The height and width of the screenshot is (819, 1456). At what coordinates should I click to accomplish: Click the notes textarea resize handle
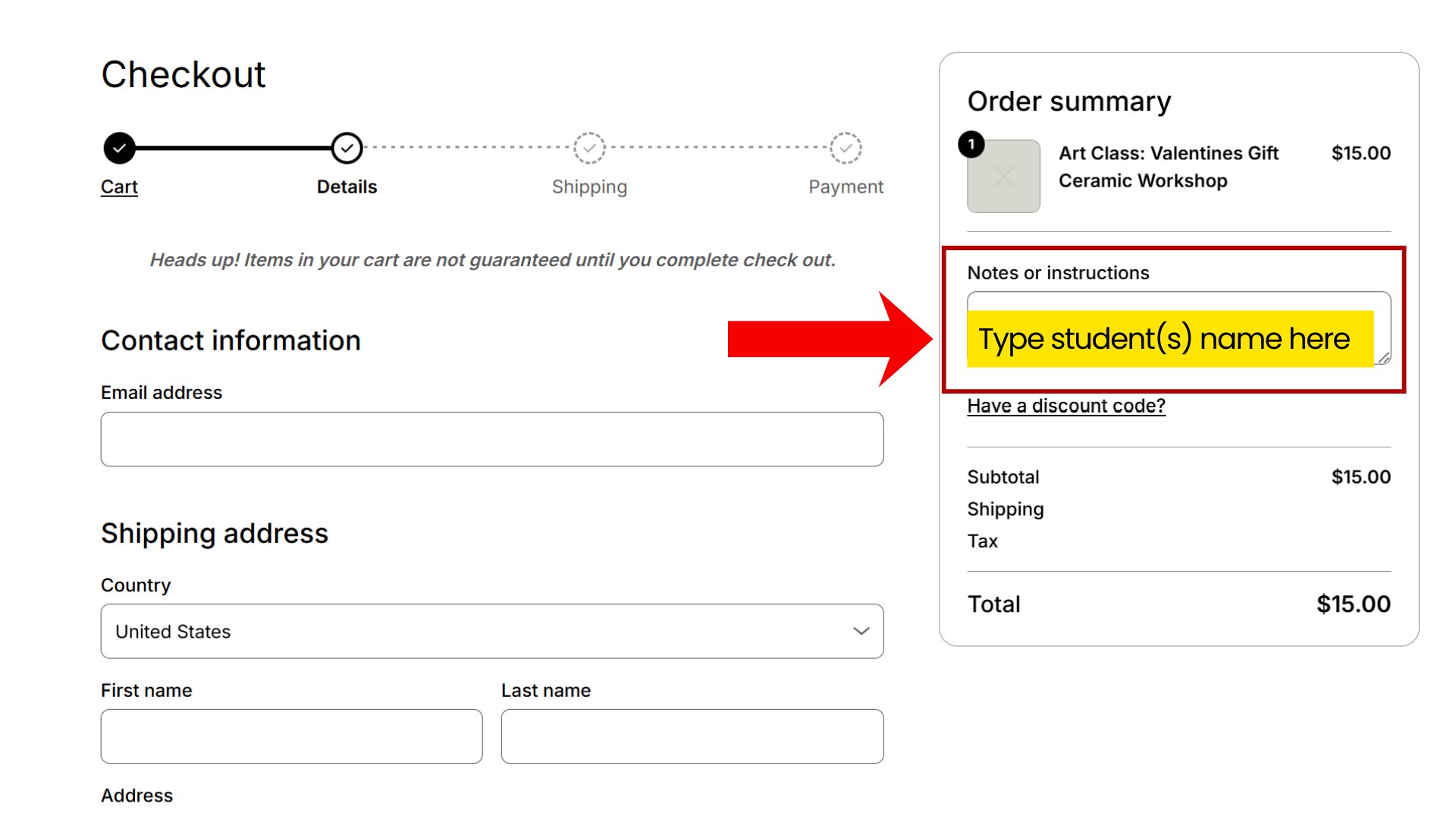[x=1384, y=358]
